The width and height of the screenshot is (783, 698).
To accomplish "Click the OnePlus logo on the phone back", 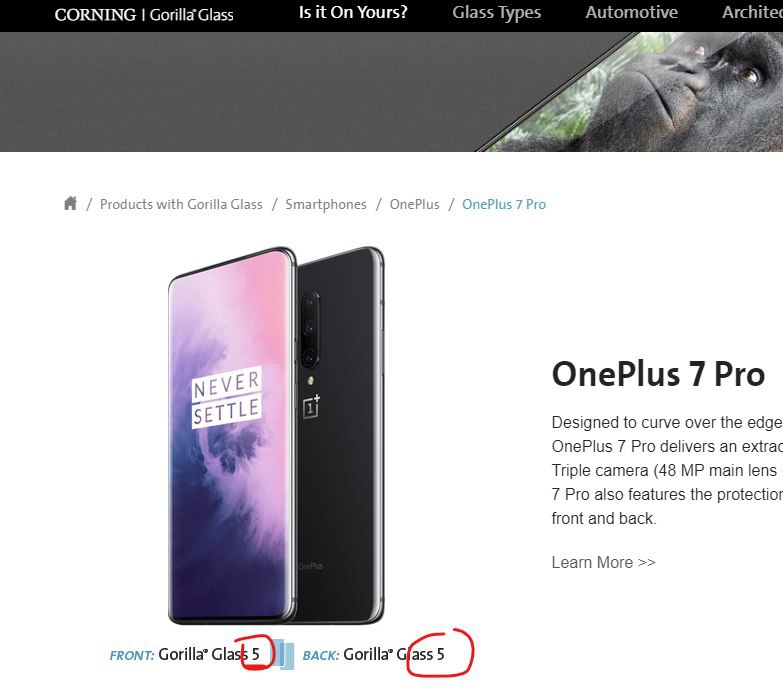I will (x=312, y=406).
